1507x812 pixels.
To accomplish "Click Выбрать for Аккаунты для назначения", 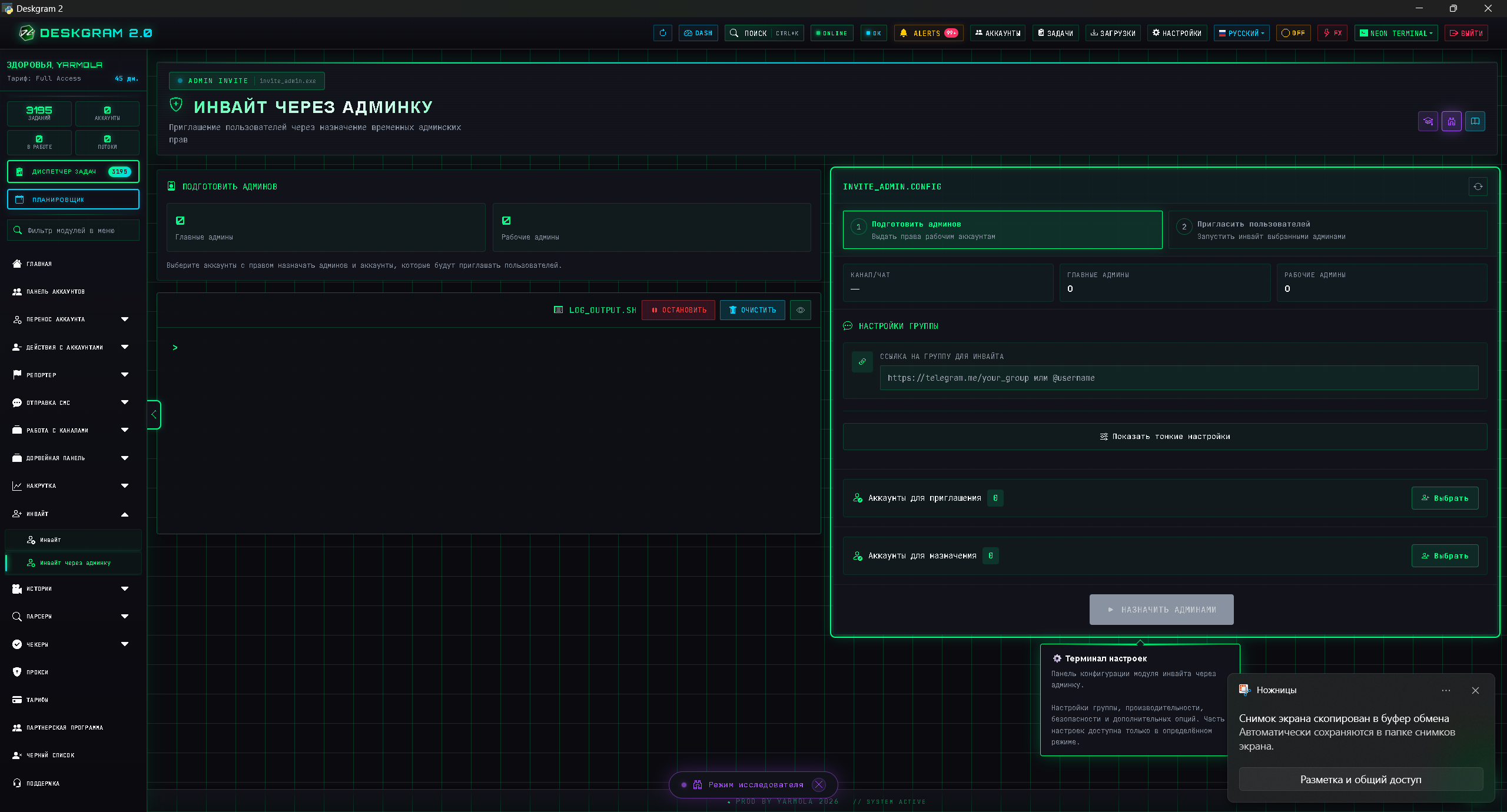I will (1445, 555).
